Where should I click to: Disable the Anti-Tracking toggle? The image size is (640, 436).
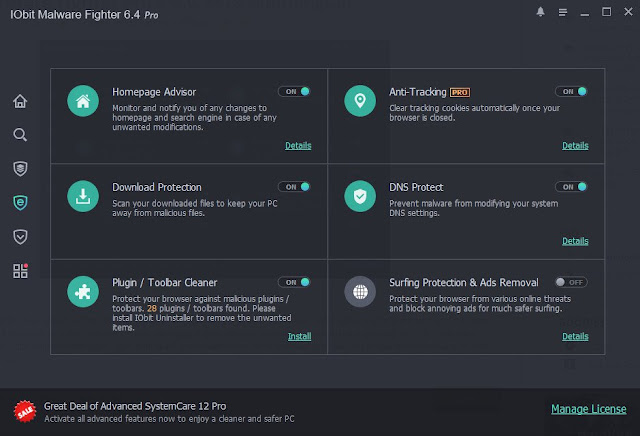pyautogui.click(x=572, y=91)
